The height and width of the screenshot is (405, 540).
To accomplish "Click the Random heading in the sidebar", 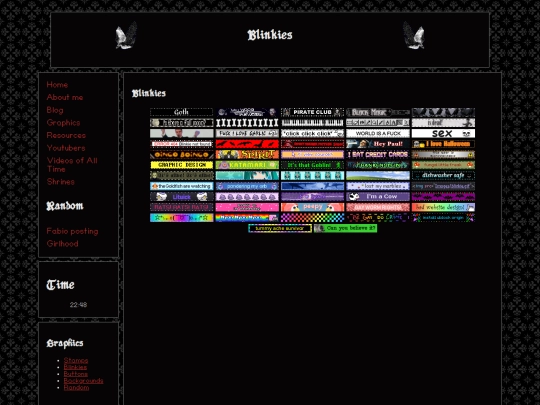I will pyautogui.click(x=65, y=206).
